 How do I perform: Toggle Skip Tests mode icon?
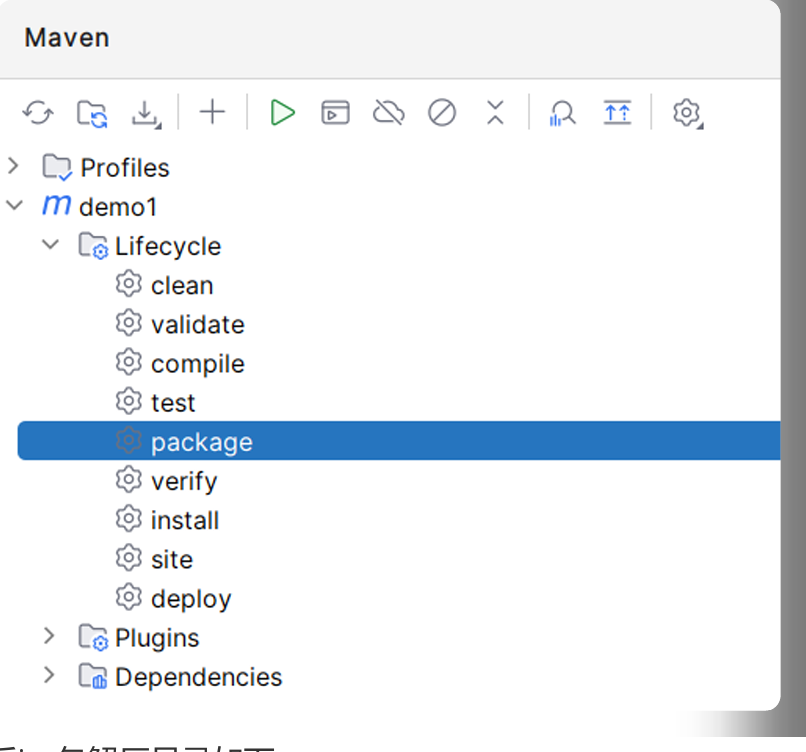pyautogui.click(x=442, y=113)
